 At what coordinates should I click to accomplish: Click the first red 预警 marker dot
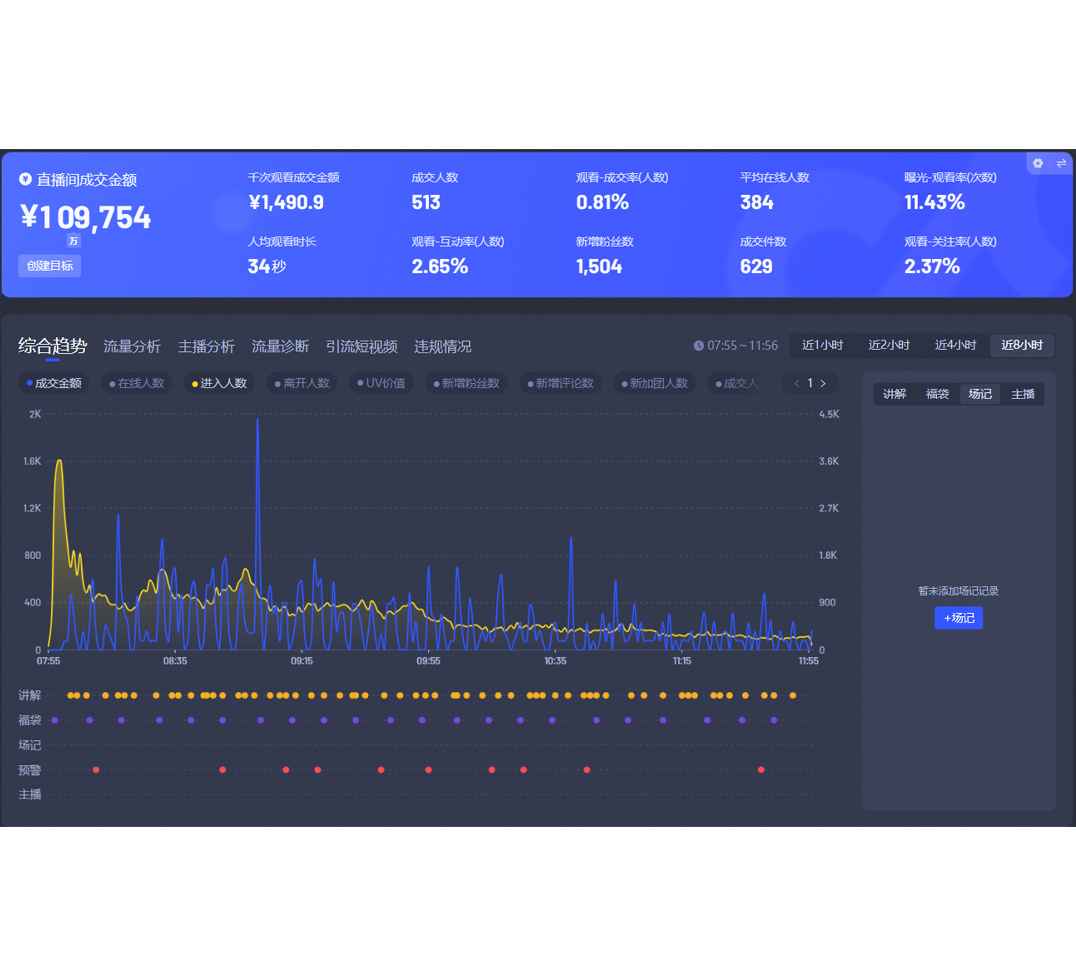(96, 770)
